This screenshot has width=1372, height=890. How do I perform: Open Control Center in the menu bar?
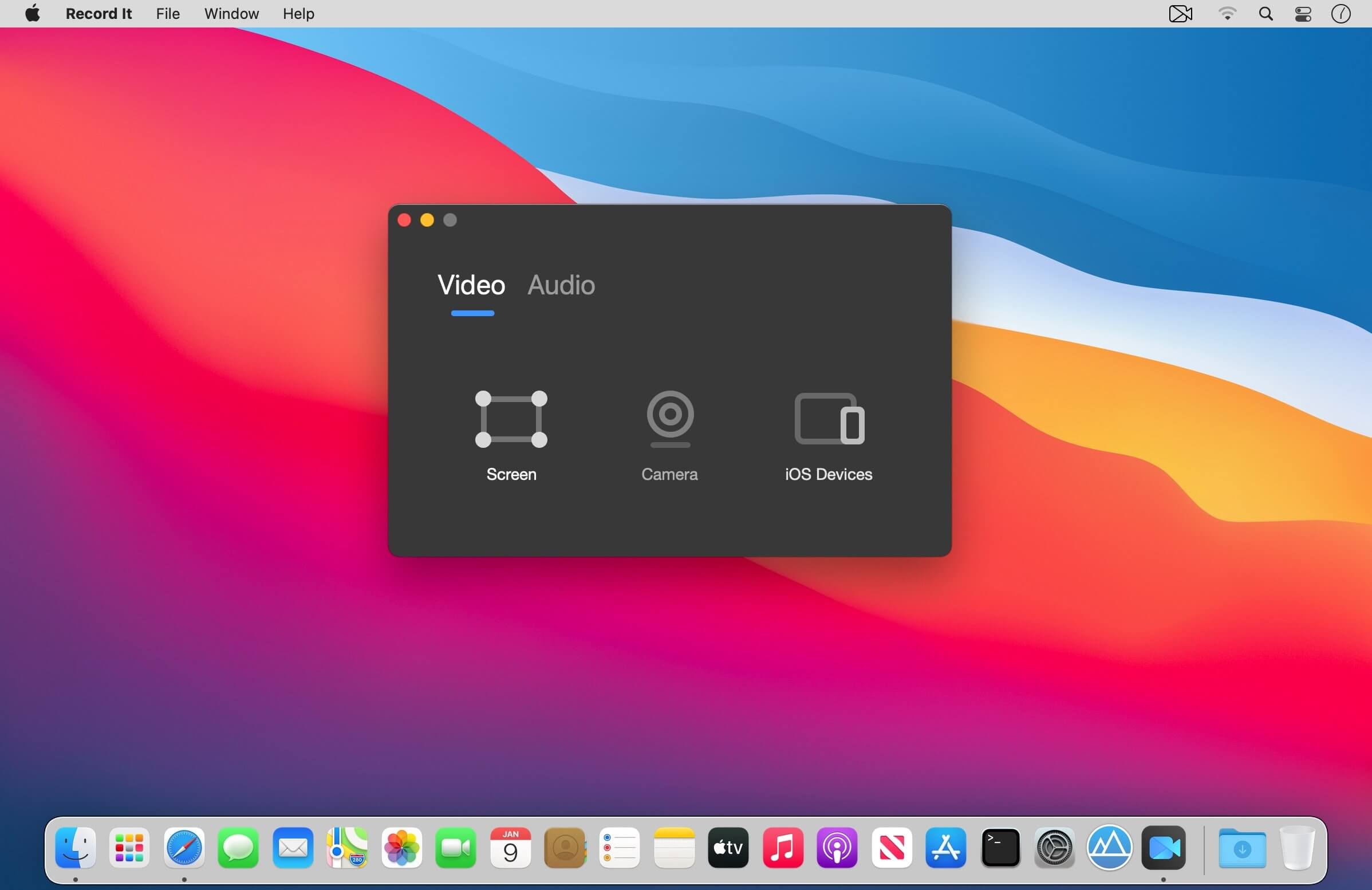pos(1303,14)
